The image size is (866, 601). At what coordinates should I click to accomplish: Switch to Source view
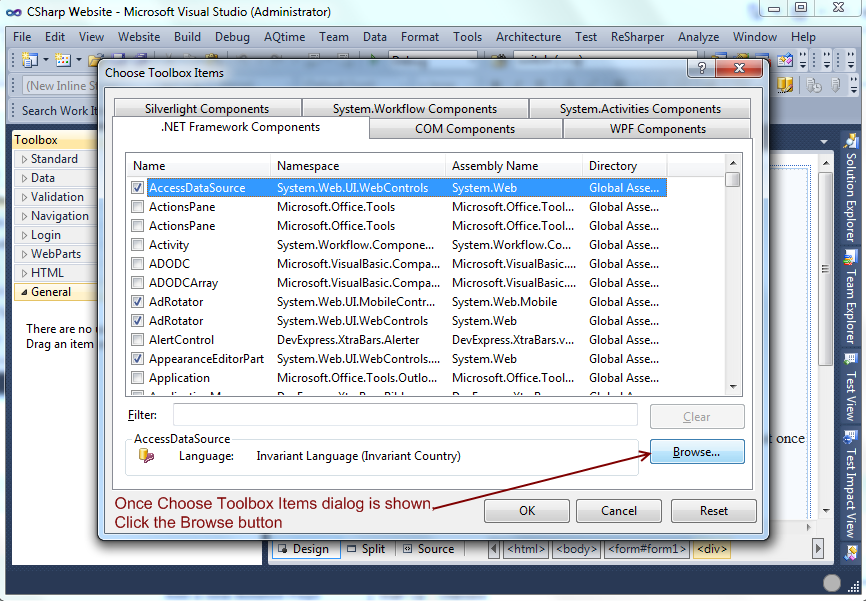(427, 549)
